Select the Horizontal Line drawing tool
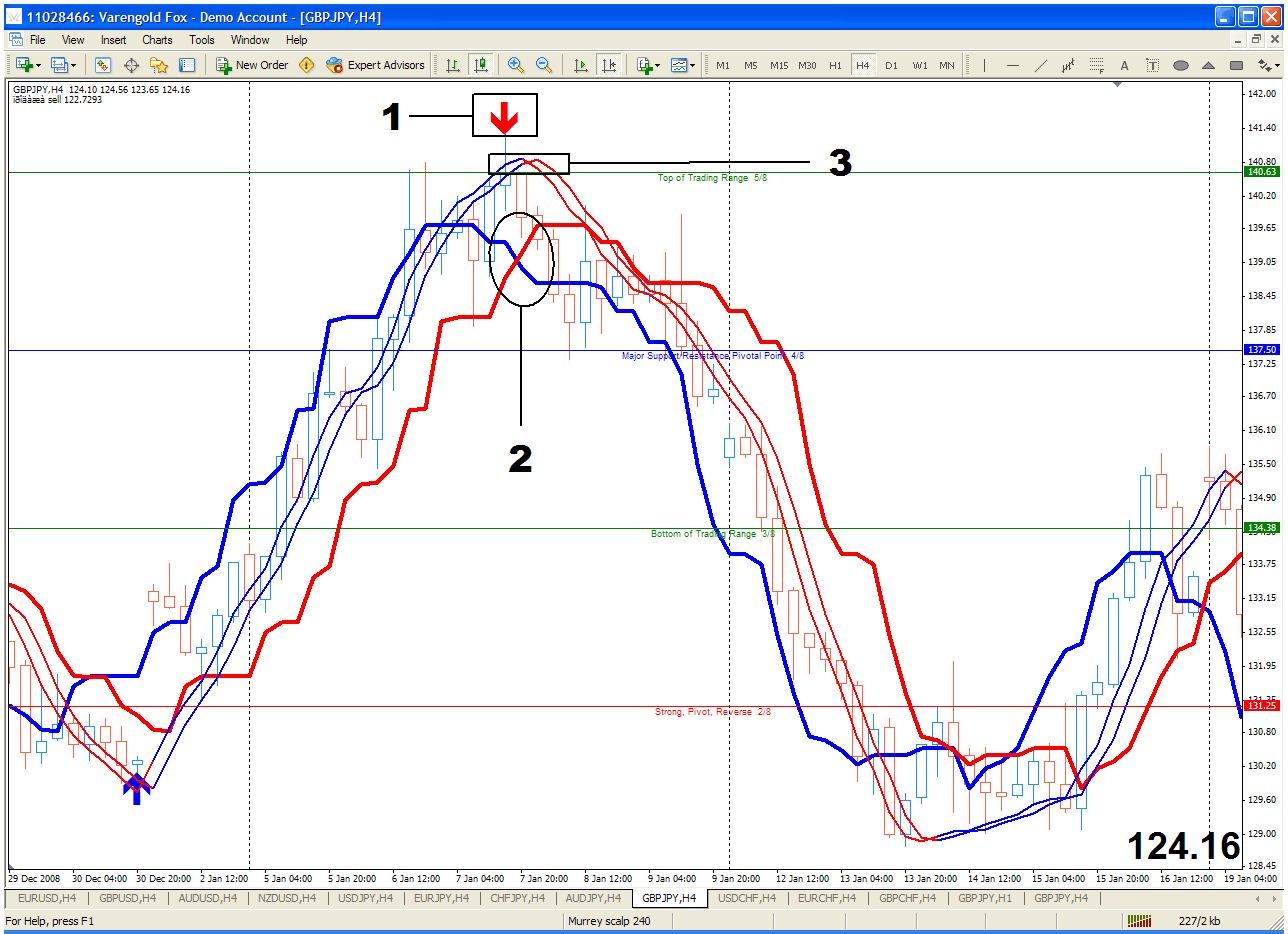 point(1013,65)
